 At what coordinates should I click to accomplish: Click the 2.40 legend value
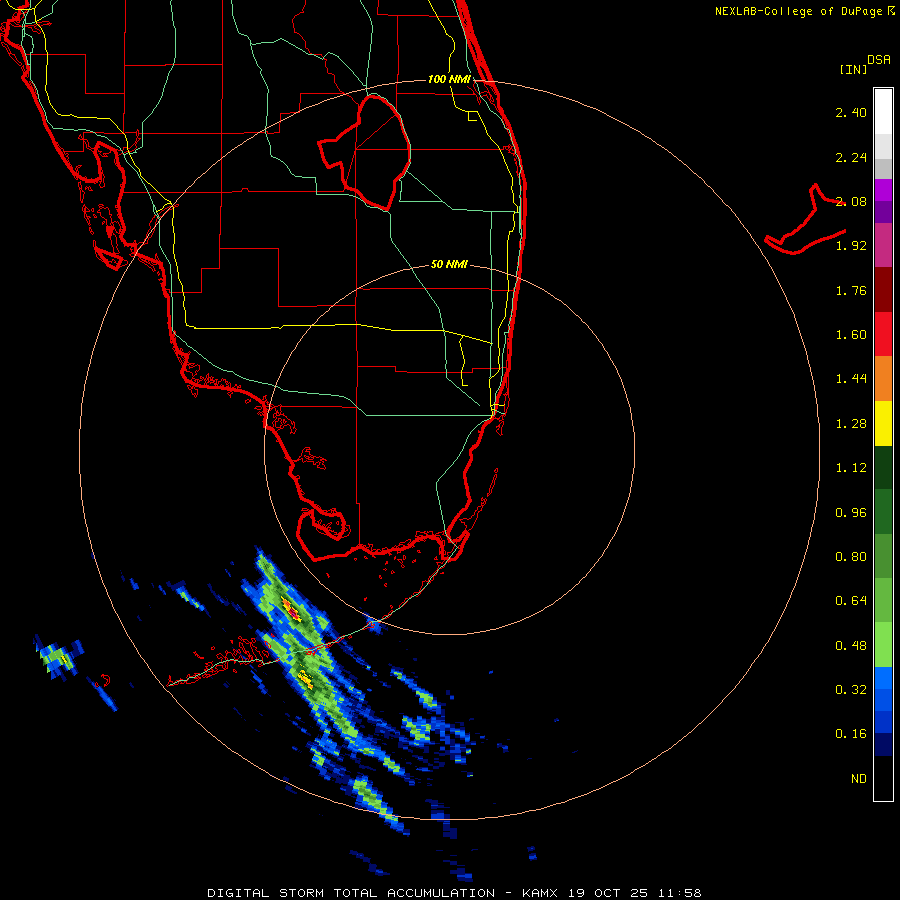point(851,112)
